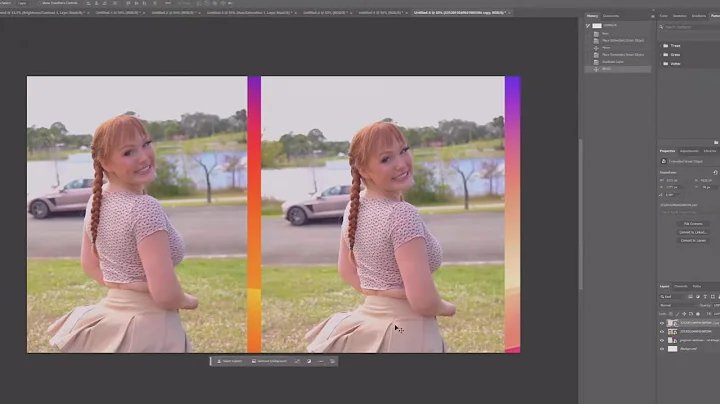720x404 pixels.
Task: Hide the Background layer
Action: click(x=662, y=349)
